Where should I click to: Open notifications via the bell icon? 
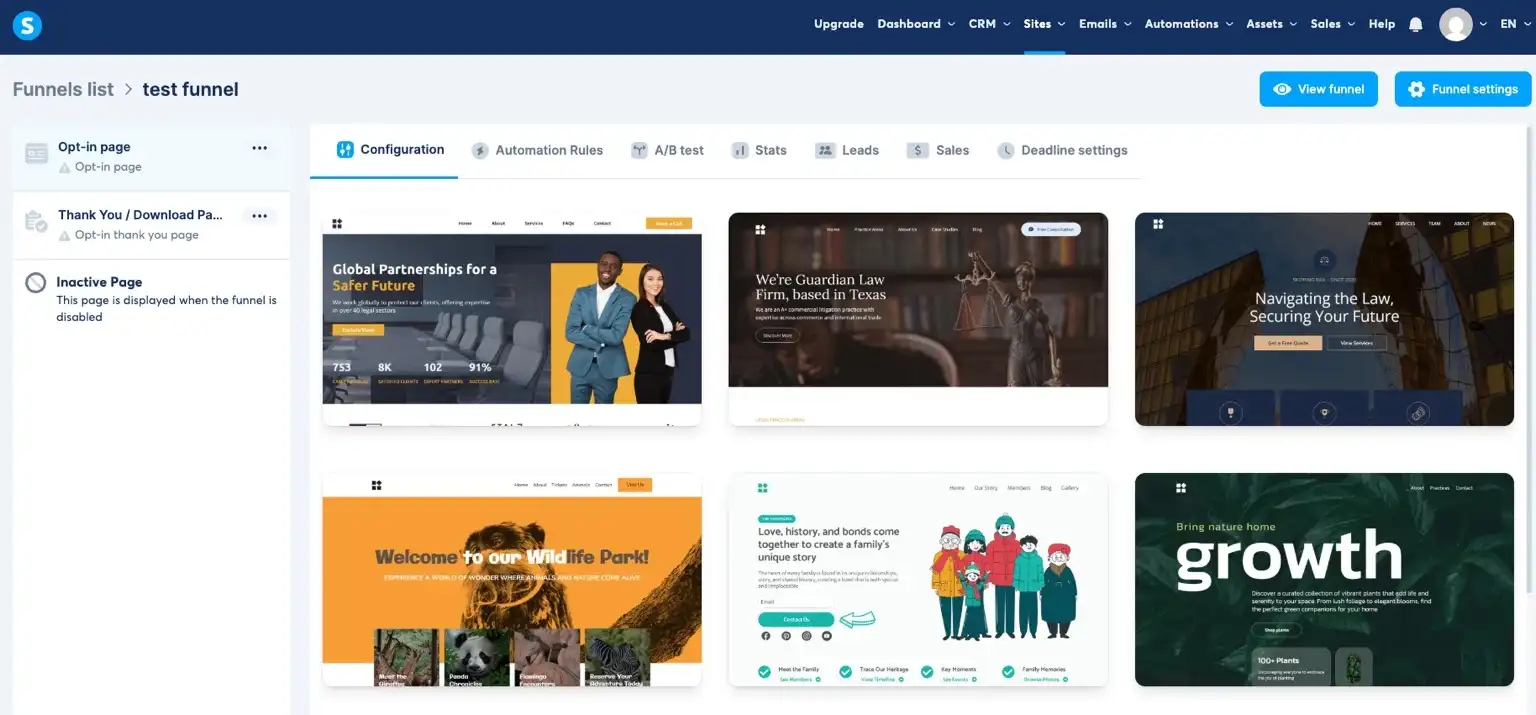click(x=1415, y=24)
